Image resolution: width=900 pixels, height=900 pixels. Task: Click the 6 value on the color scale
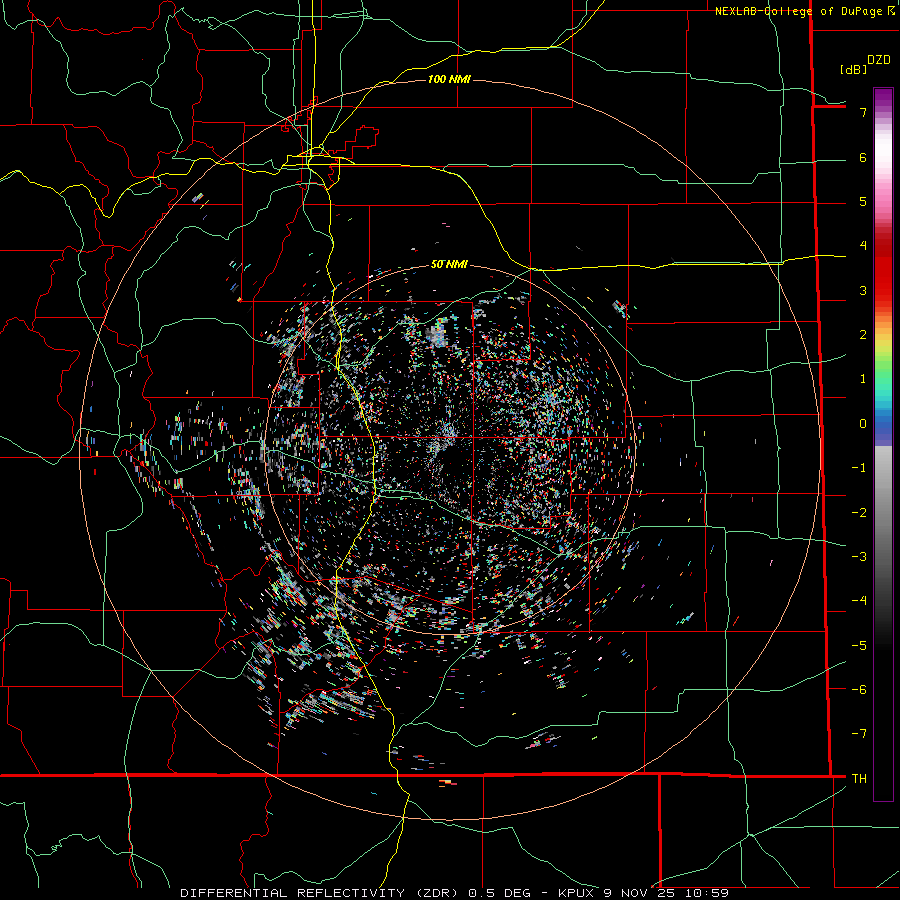pos(863,157)
